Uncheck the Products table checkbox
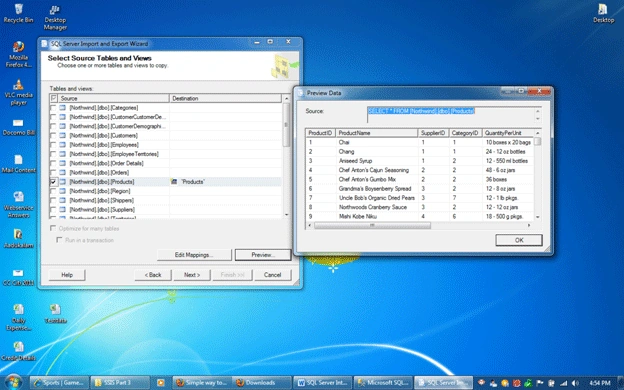 click(x=53, y=181)
